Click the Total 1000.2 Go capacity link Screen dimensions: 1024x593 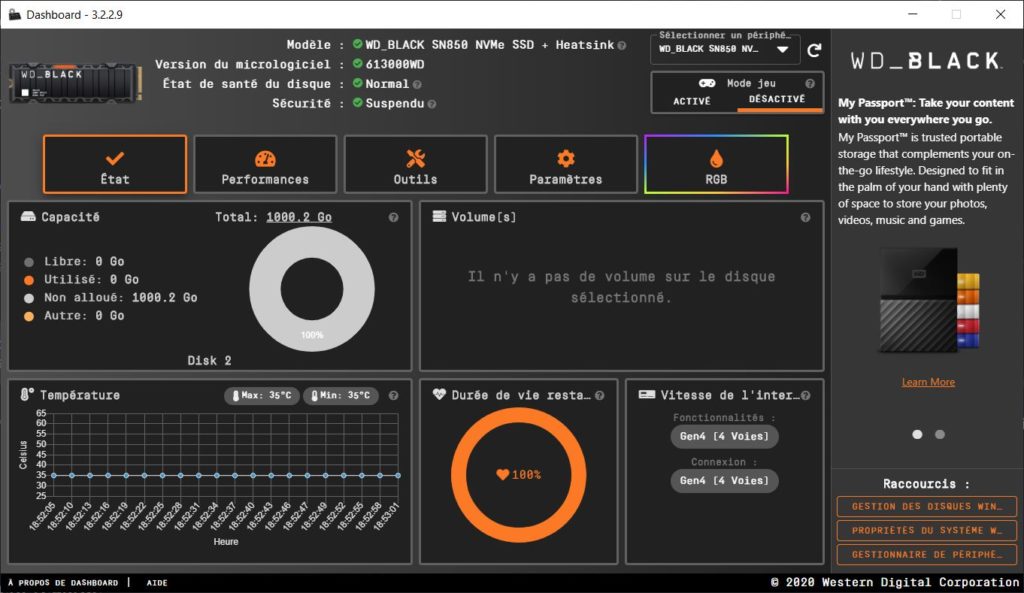[x=298, y=217]
